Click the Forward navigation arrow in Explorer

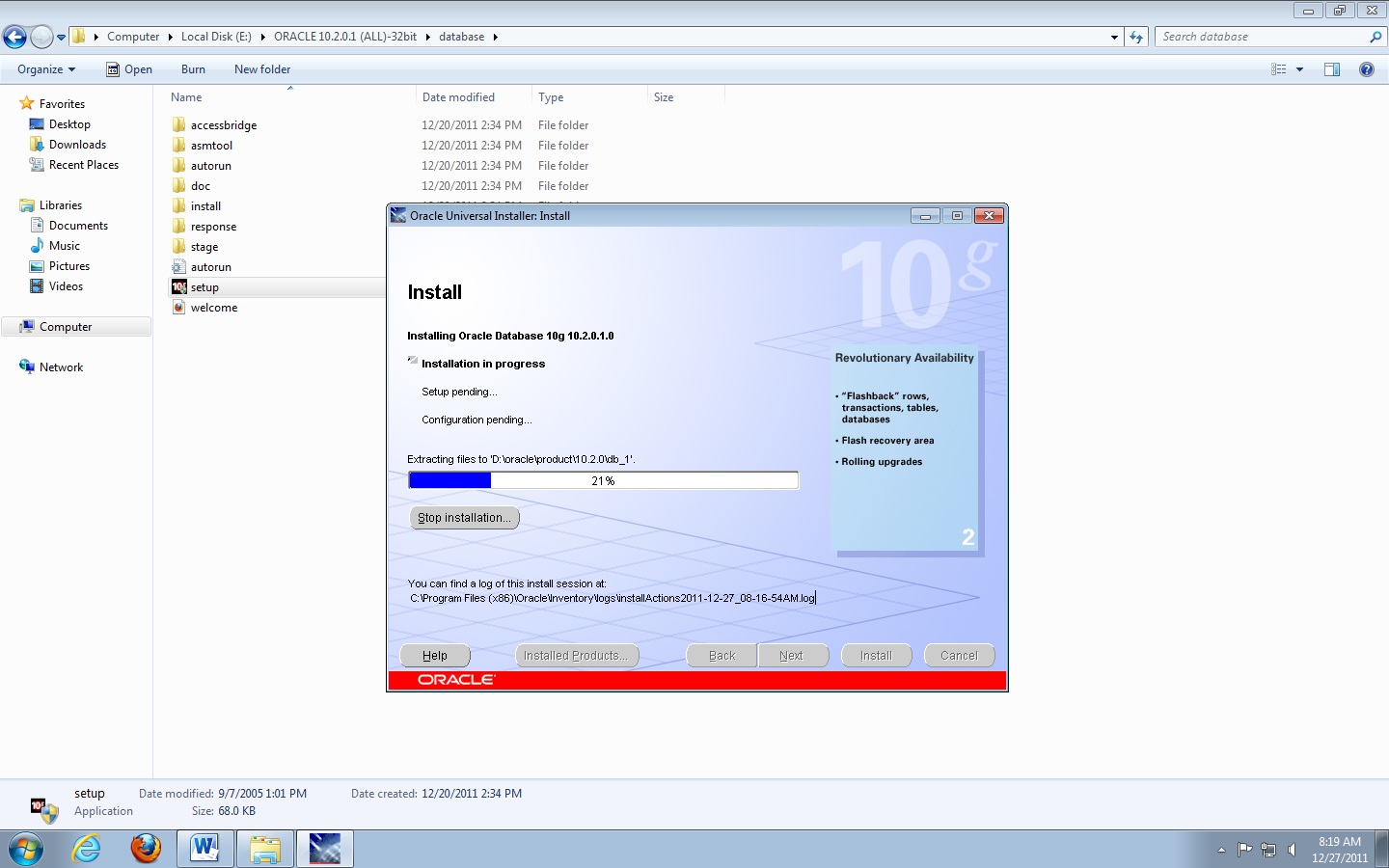[x=41, y=37]
